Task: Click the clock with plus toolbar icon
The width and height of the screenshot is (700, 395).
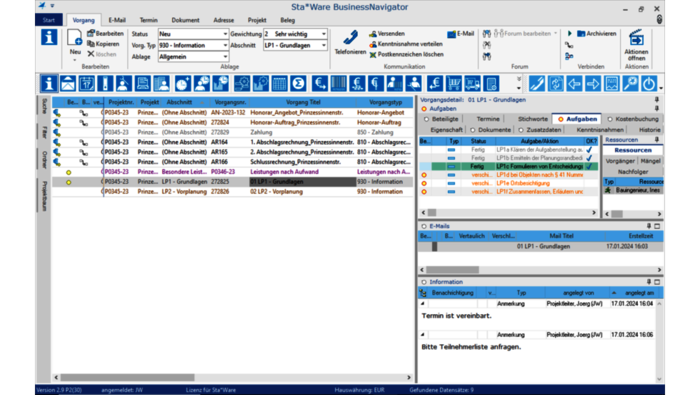Action: coord(182,83)
